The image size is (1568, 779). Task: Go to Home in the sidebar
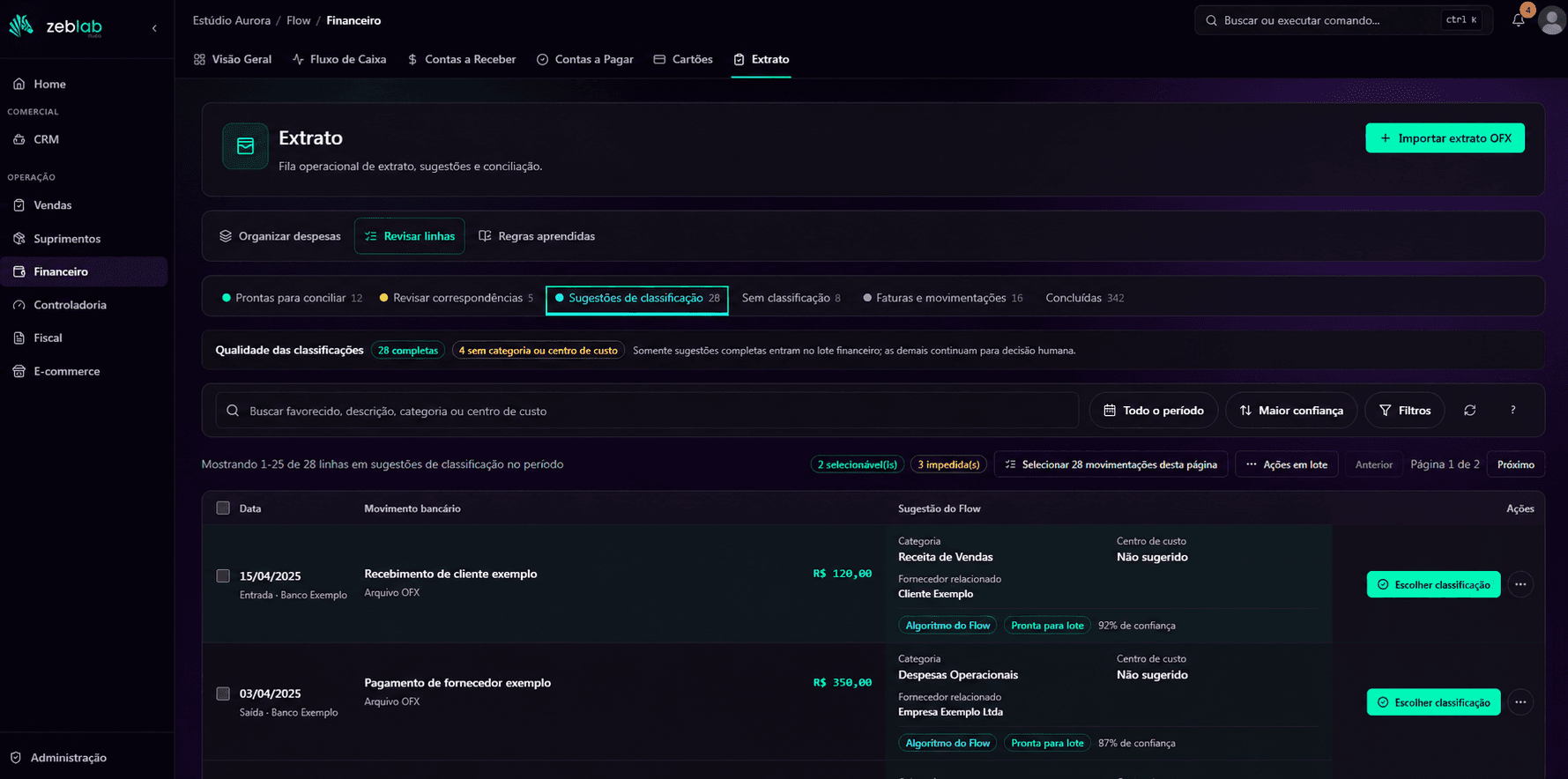click(84, 84)
